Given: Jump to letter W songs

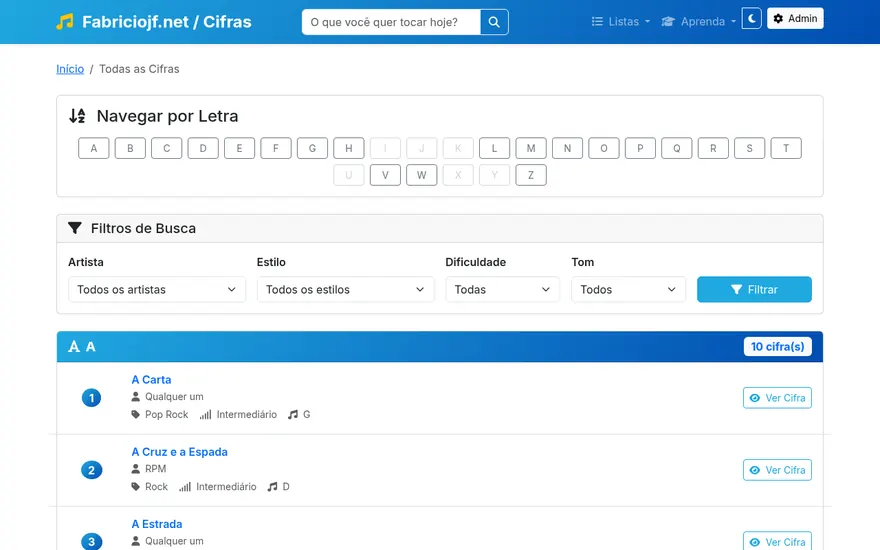Looking at the screenshot, I should pos(422,175).
